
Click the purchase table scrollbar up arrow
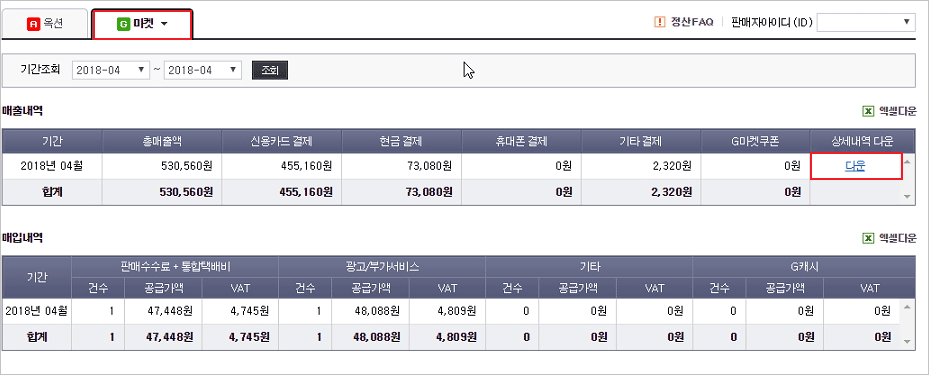[907, 306]
